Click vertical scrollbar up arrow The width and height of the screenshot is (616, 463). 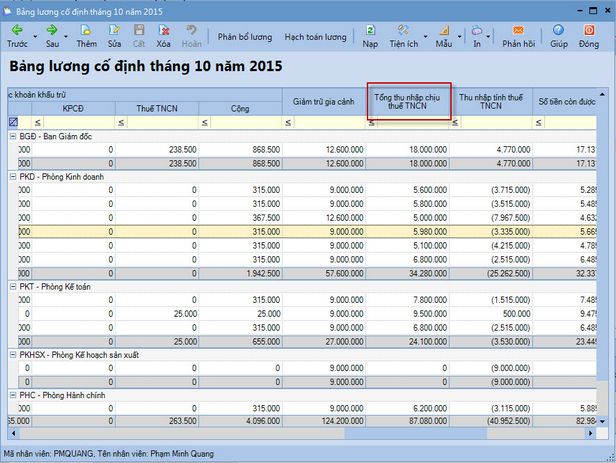(x=602, y=95)
